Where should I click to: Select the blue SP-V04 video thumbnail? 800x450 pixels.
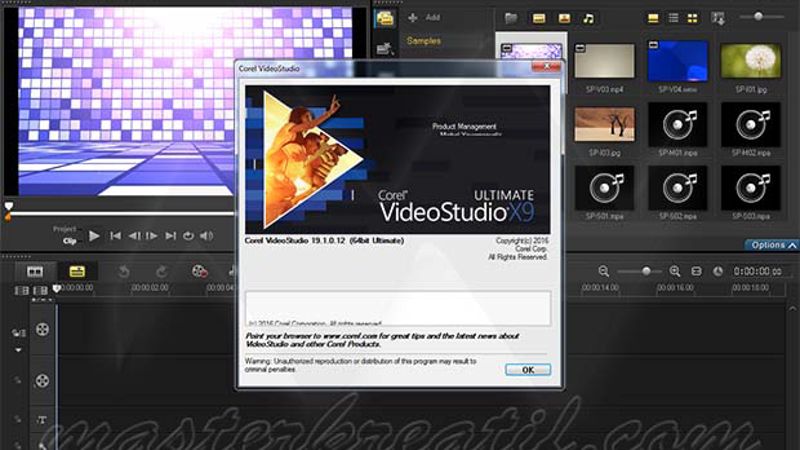(x=678, y=61)
